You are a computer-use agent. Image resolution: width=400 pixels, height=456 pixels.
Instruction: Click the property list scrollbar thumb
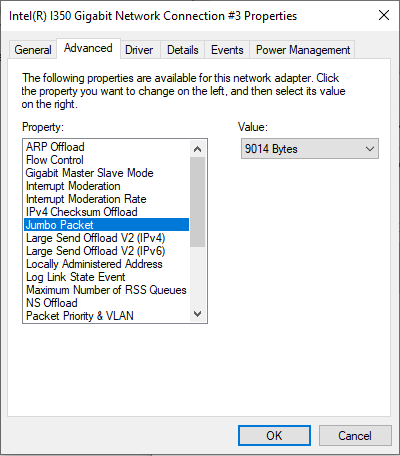pyautogui.click(x=197, y=202)
